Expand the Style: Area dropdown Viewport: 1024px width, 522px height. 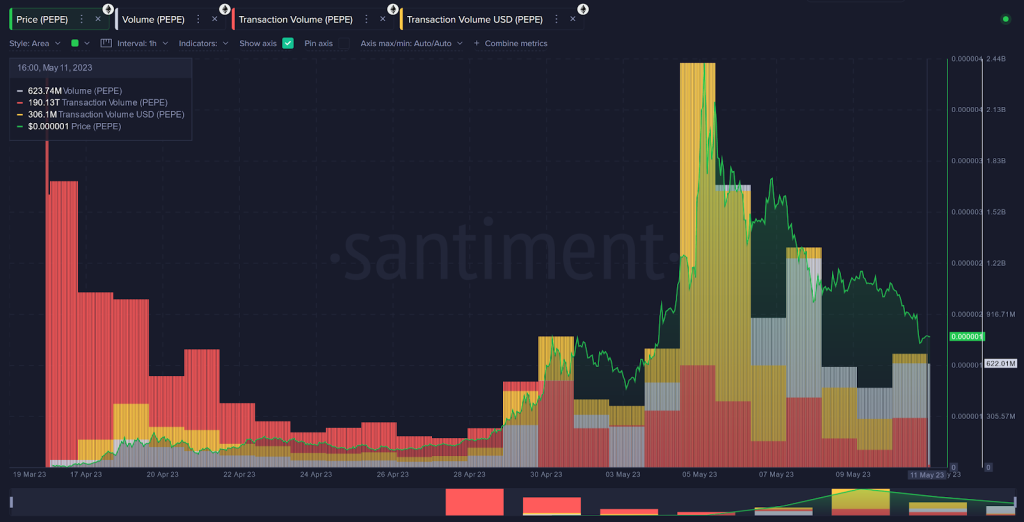pos(34,43)
